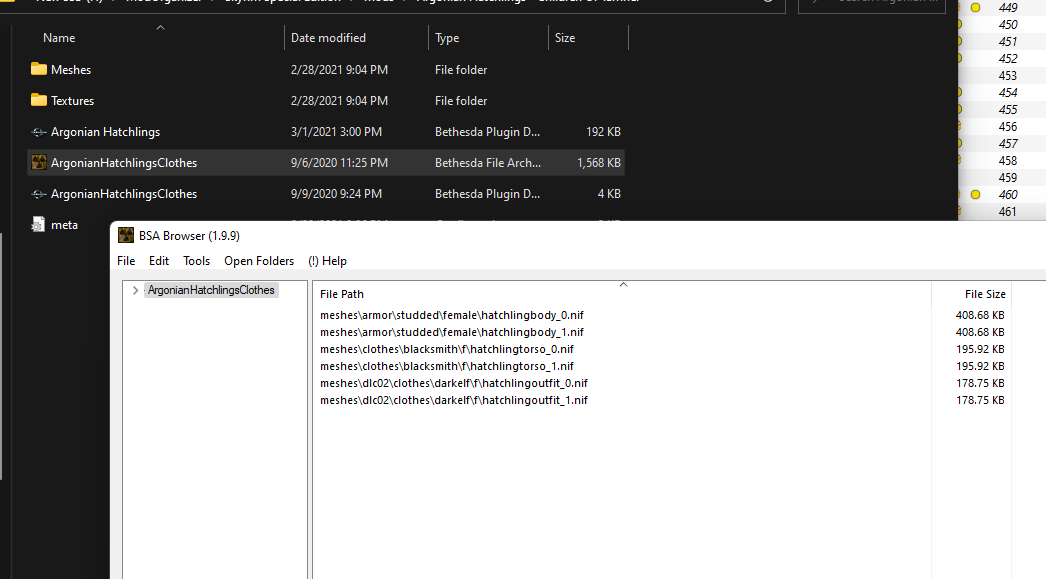Sort BSA list by File Path header

click(342, 294)
